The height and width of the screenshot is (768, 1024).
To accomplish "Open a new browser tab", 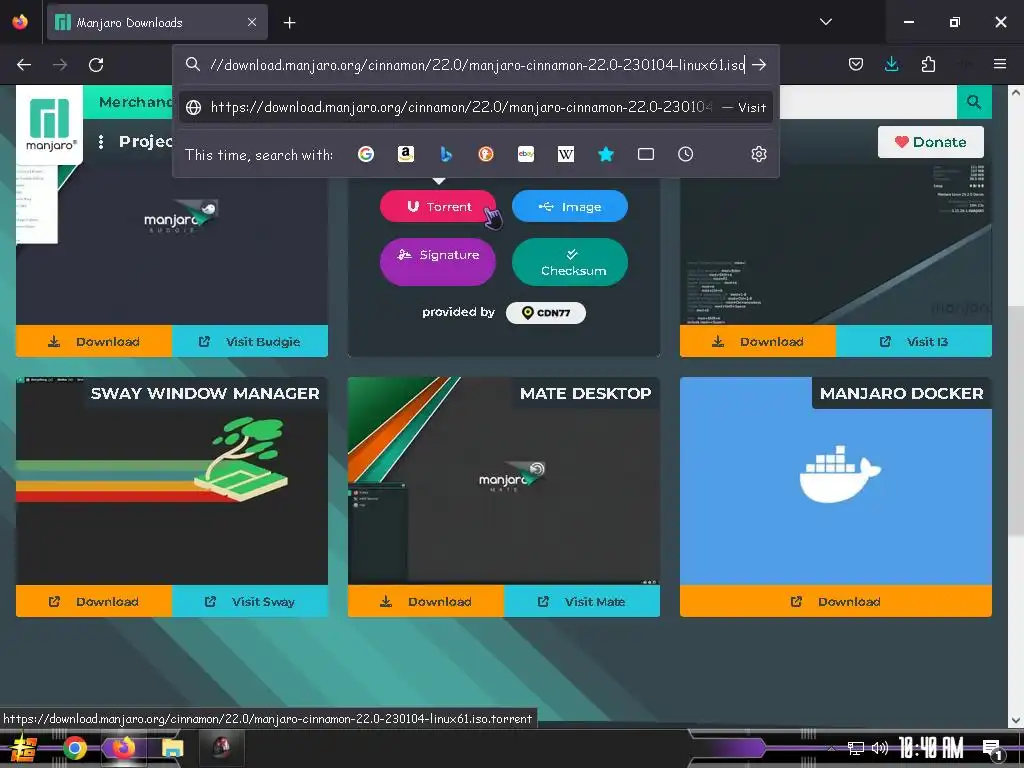I will (289, 23).
